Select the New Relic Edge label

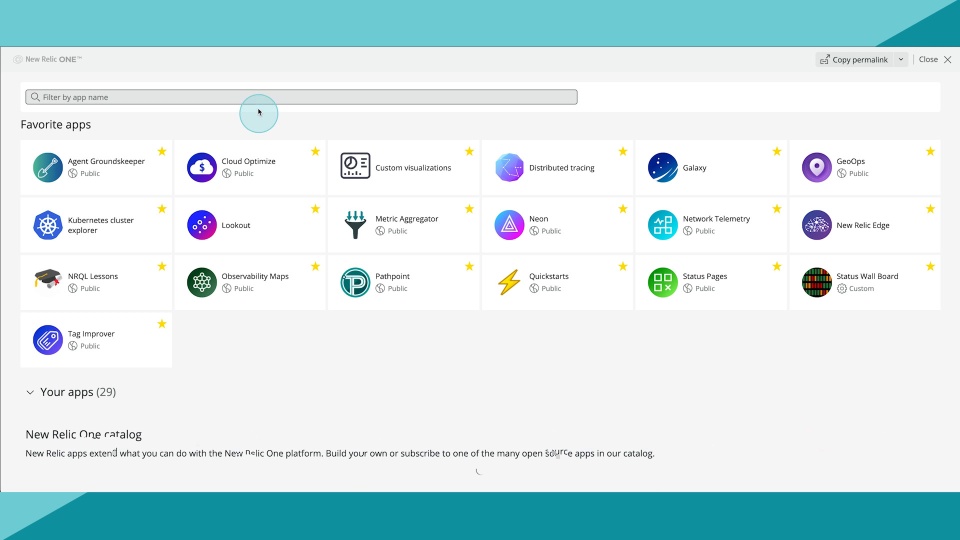pyautogui.click(x=863, y=225)
